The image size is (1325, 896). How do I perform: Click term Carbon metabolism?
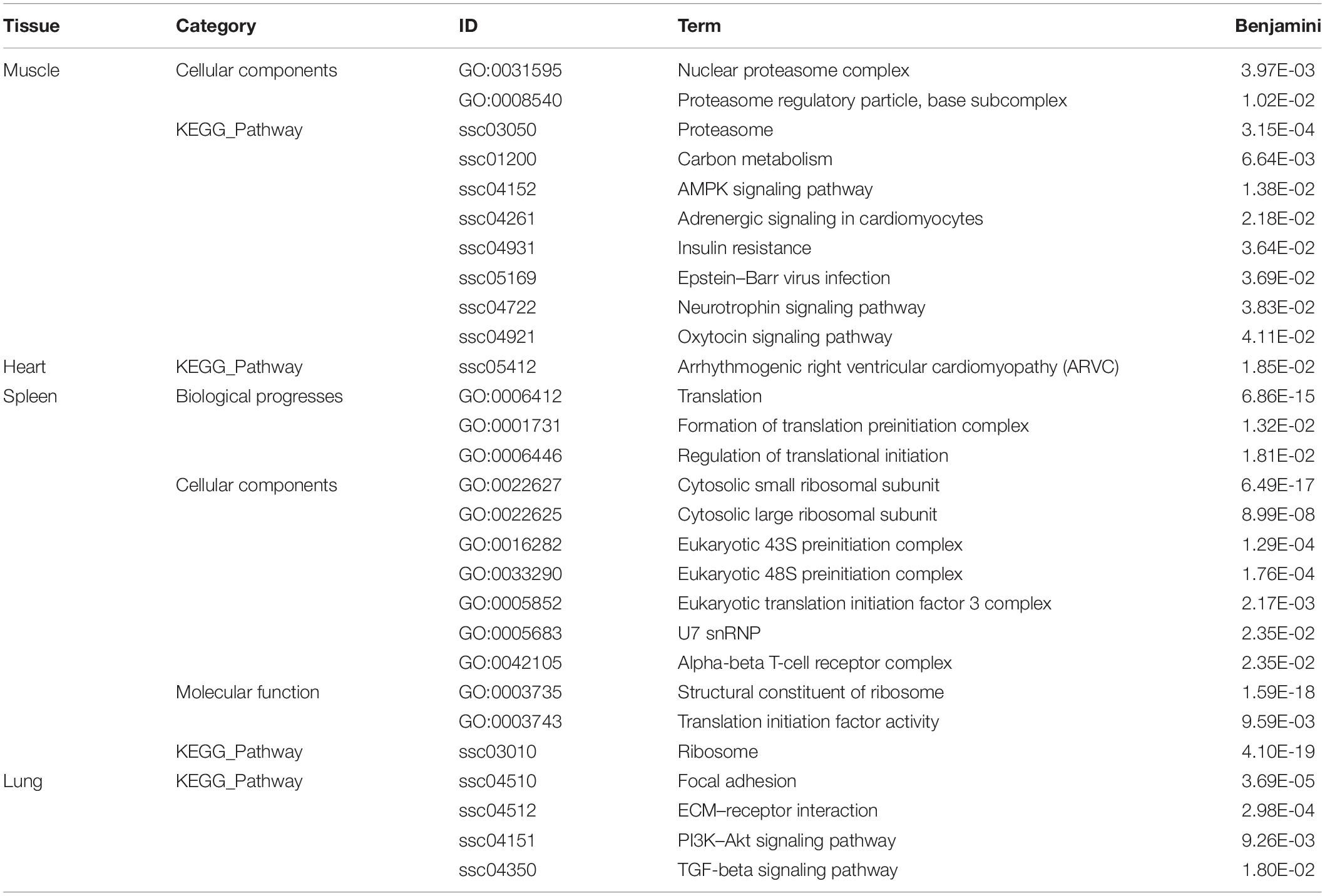tap(755, 159)
